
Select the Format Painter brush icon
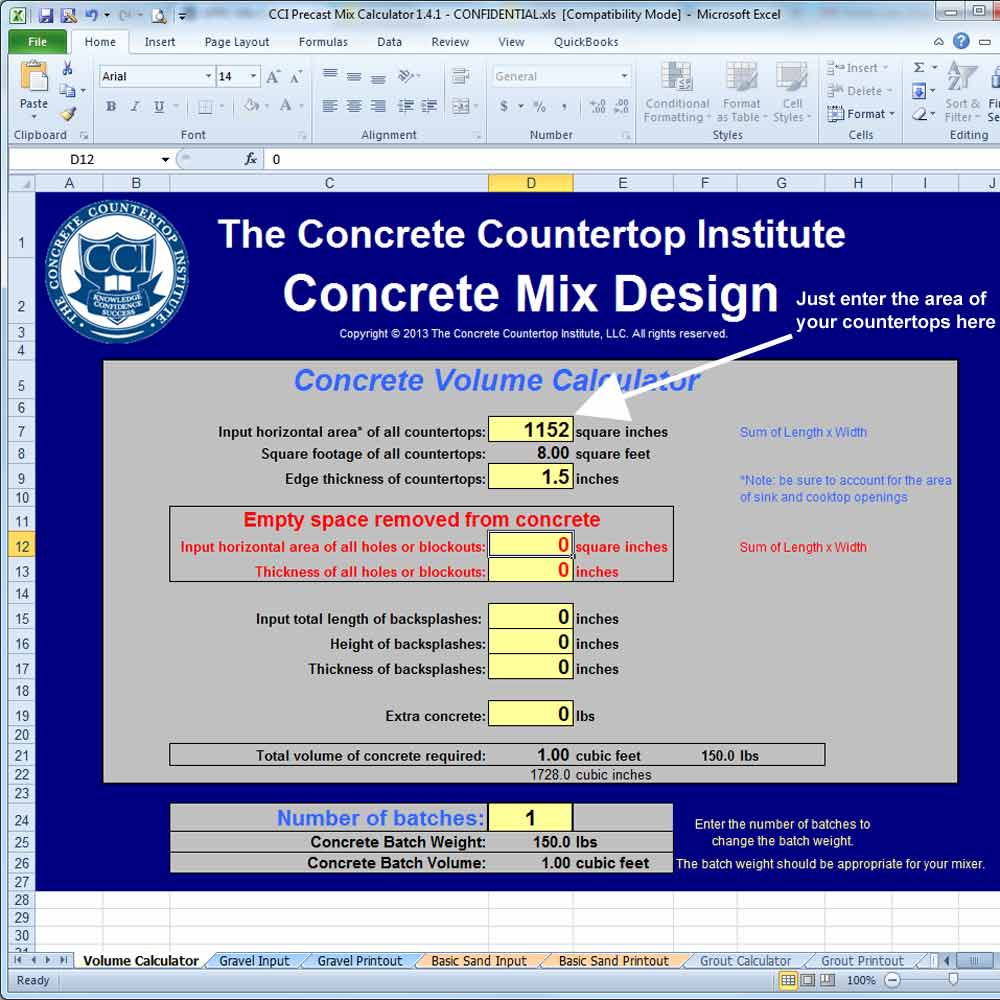[x=68, y=114]
